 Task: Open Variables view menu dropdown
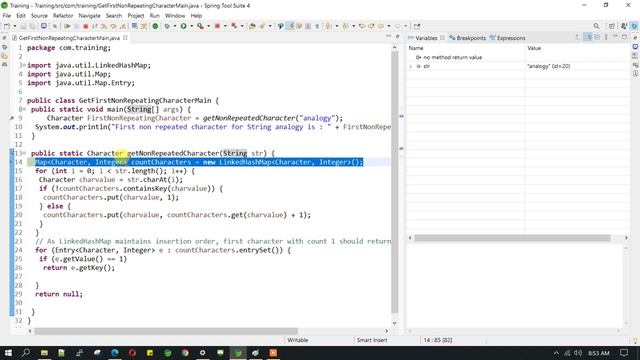606,37
